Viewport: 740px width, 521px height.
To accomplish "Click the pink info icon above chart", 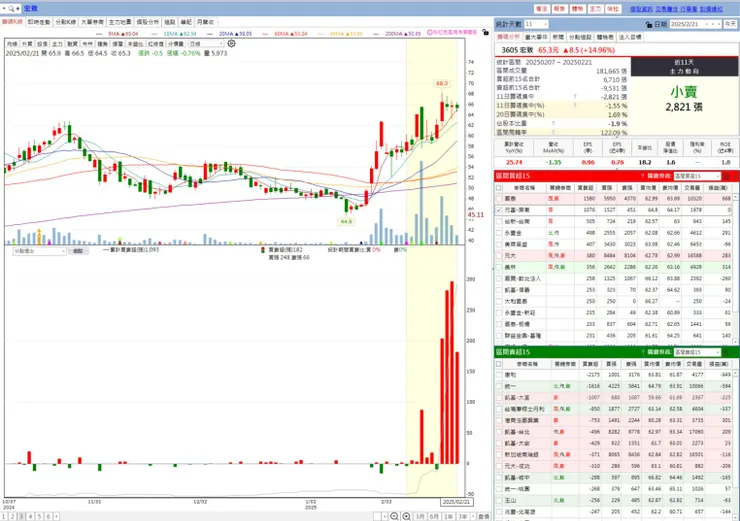I will pyautogui.click(x=430, y=33).
